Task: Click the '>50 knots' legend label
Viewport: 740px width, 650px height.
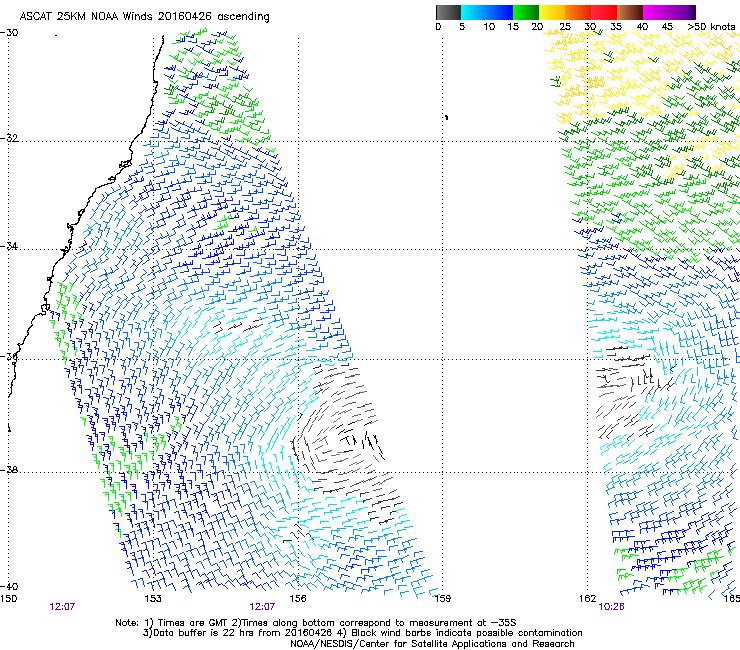Action: pyautogui.click(x=711, y=27)
